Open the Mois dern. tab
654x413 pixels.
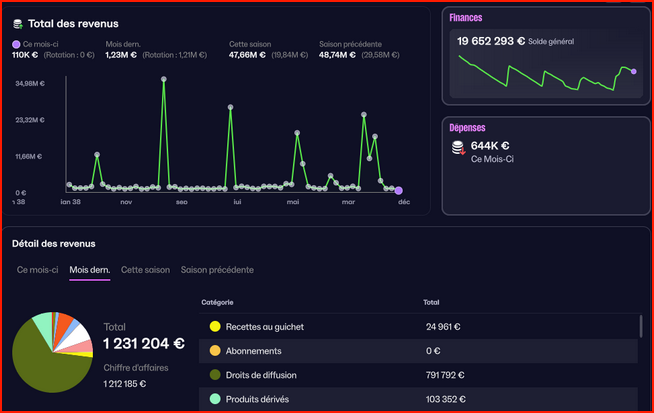89,270
